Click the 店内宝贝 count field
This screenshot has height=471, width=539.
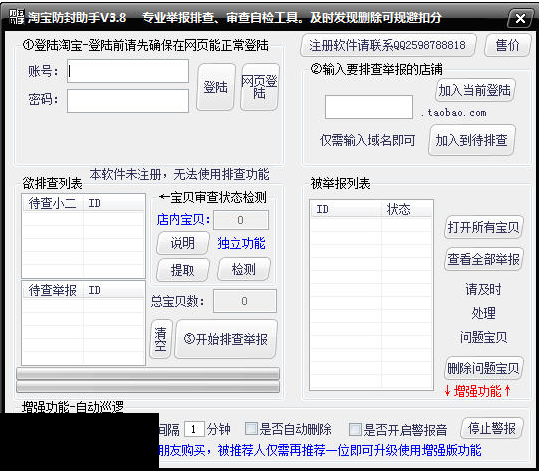point(241,220)
